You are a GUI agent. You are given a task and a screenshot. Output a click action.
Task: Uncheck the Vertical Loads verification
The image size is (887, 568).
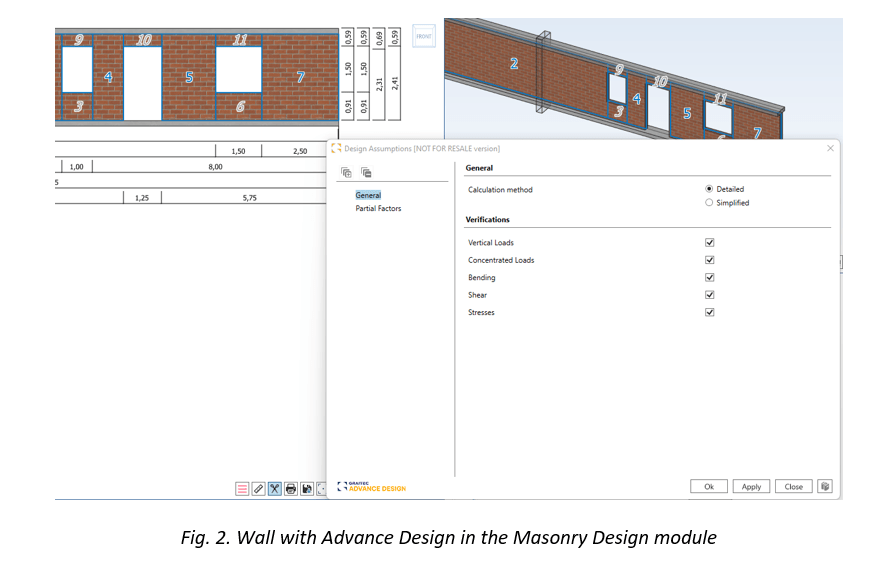pyautogui.click(x=709, y=243)
